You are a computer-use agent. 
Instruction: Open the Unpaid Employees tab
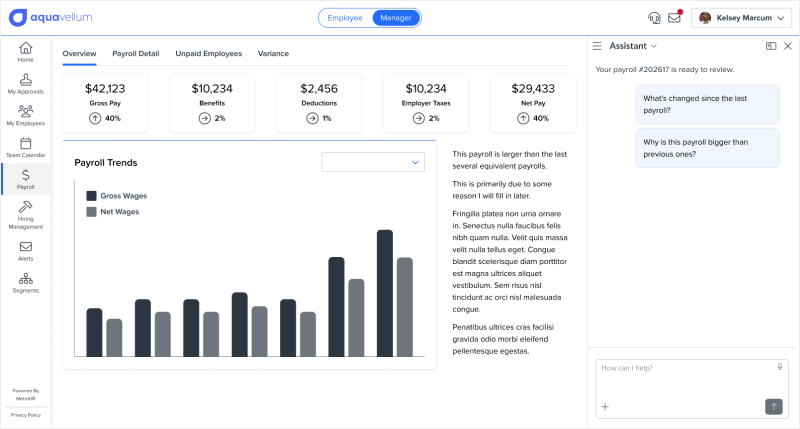[x=208, y=53]
